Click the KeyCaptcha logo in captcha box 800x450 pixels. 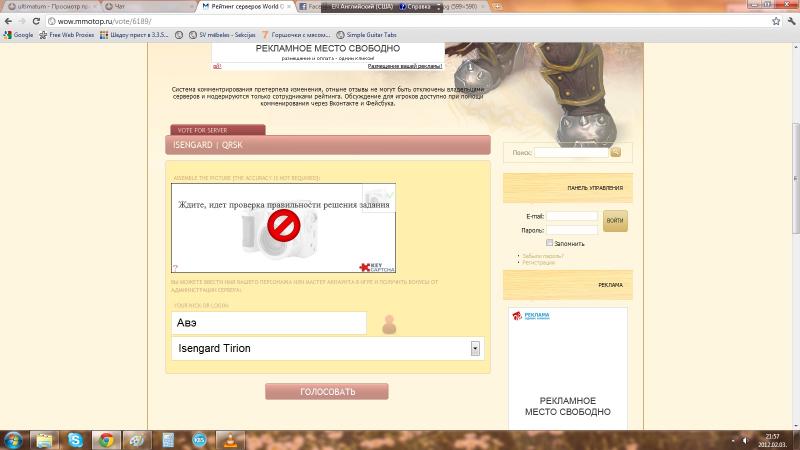pos(377,266)
